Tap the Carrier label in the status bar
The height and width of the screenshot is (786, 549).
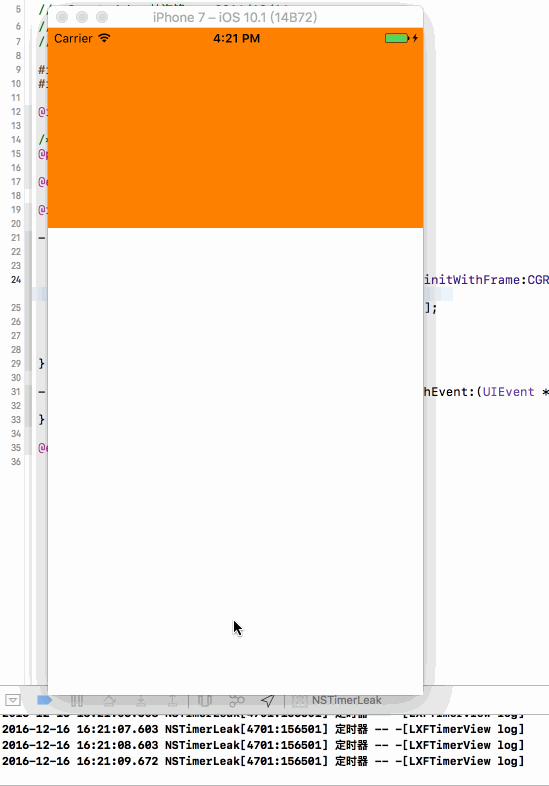point(73,39)
